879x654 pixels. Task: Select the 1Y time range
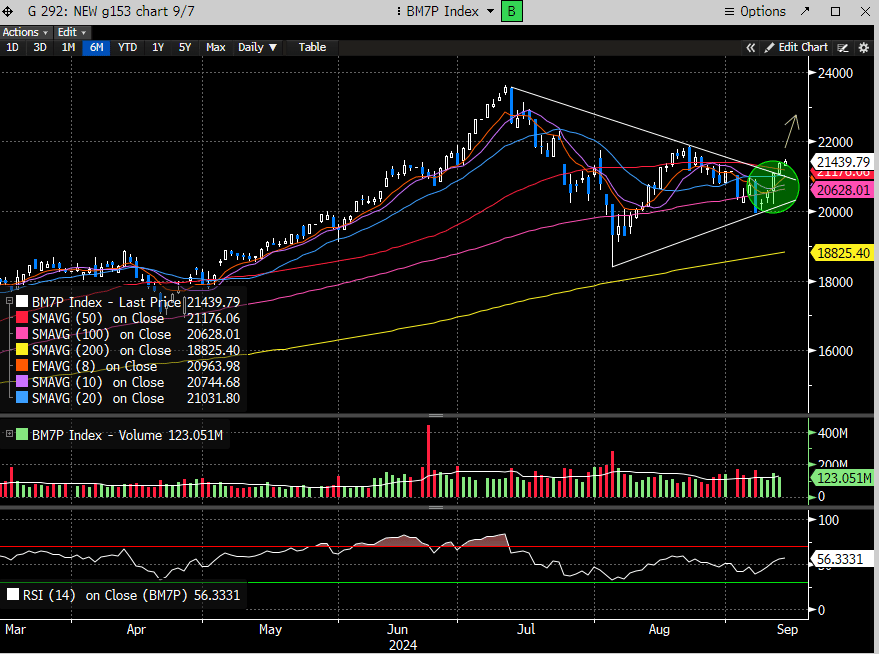[x=158, y=47]
